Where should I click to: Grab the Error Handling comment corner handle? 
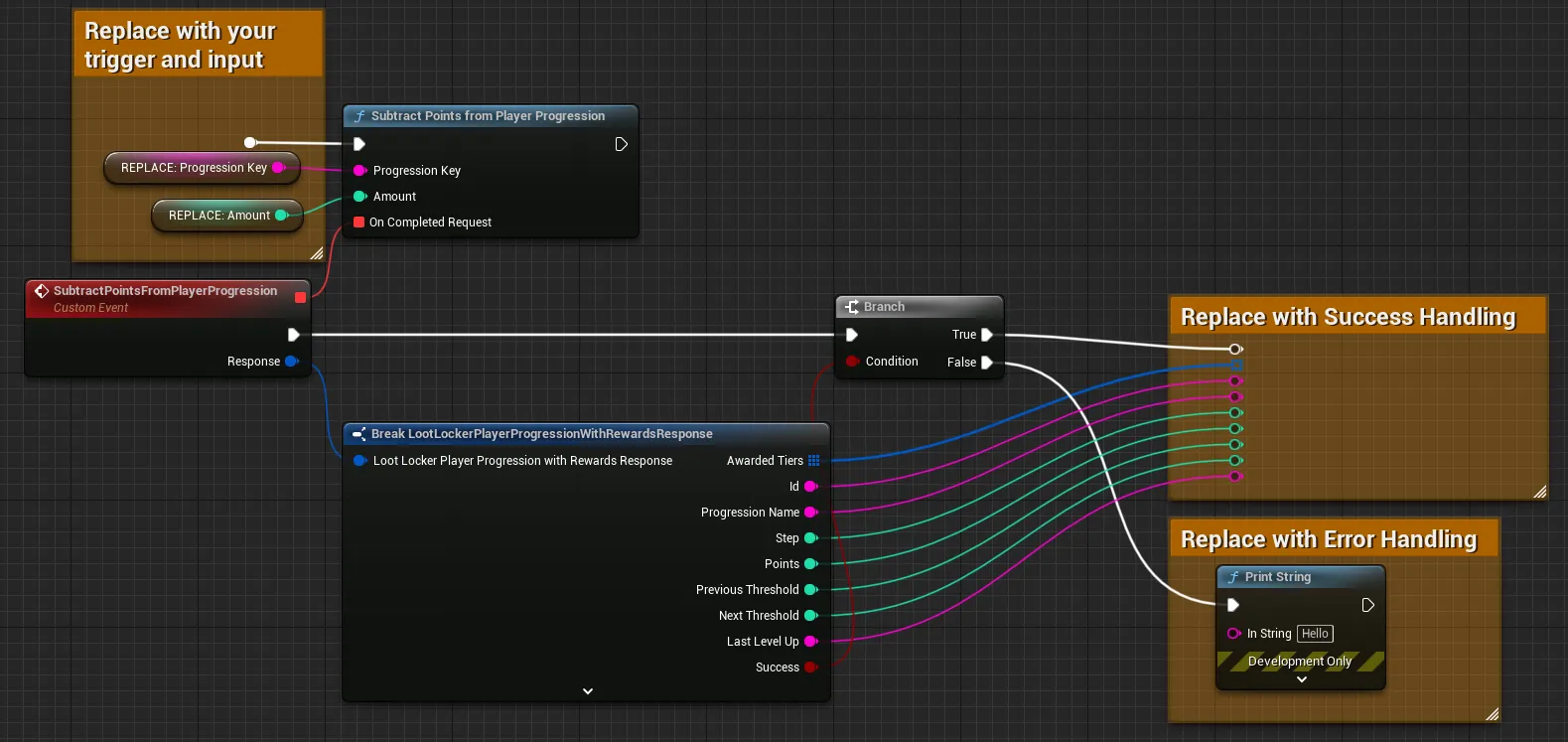point(1492,714)
